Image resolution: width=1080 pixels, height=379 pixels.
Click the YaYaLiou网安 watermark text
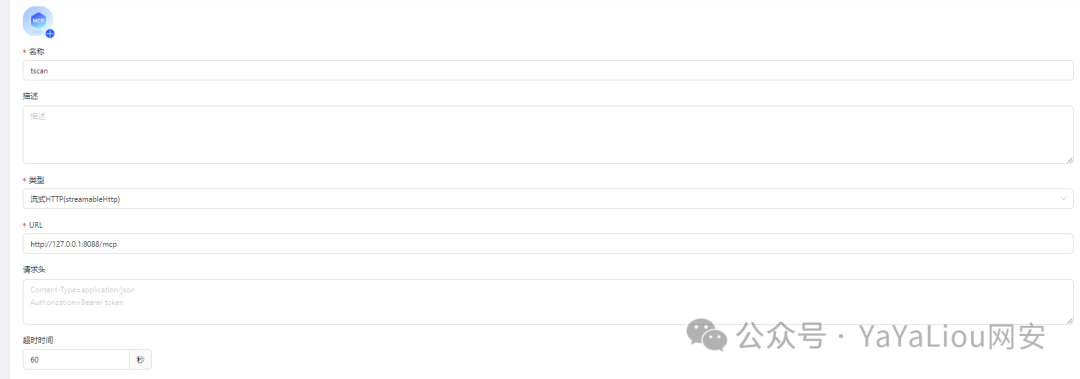(952, 336)
